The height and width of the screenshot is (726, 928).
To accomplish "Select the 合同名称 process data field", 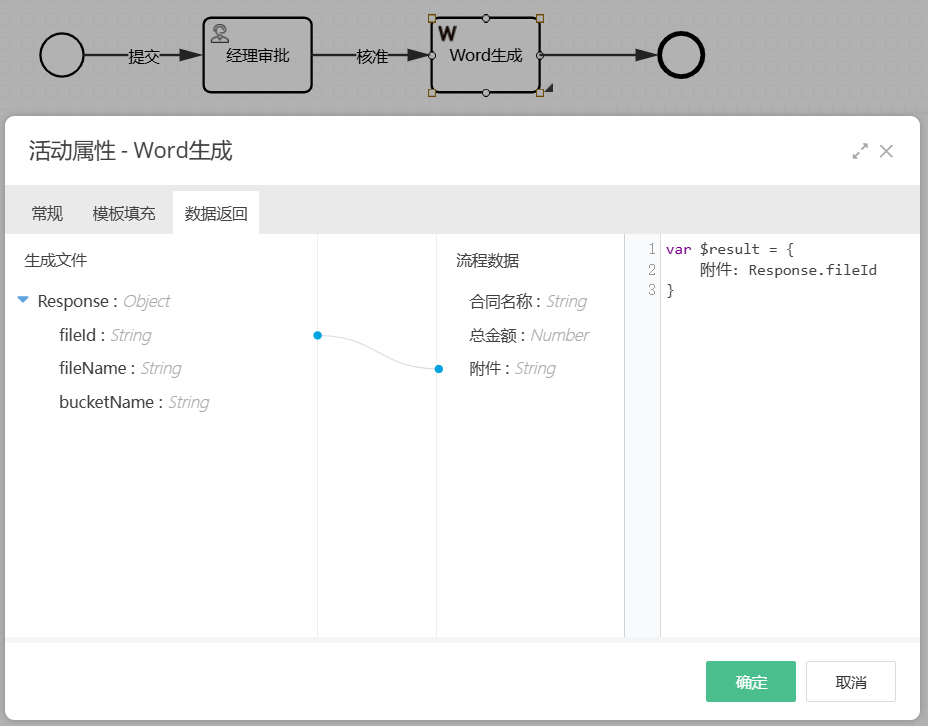I will click(527, 301).
